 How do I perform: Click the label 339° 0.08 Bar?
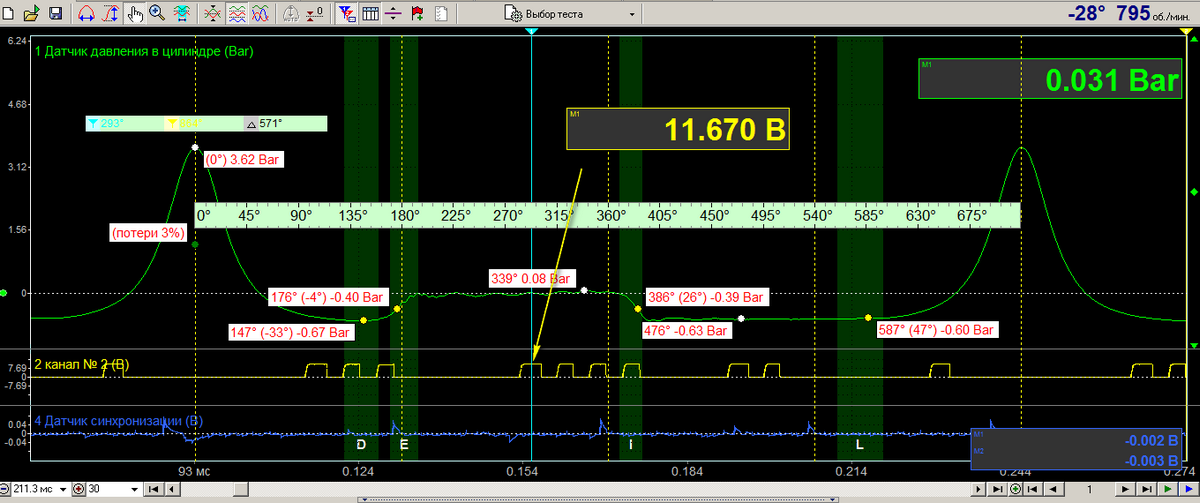531,278
